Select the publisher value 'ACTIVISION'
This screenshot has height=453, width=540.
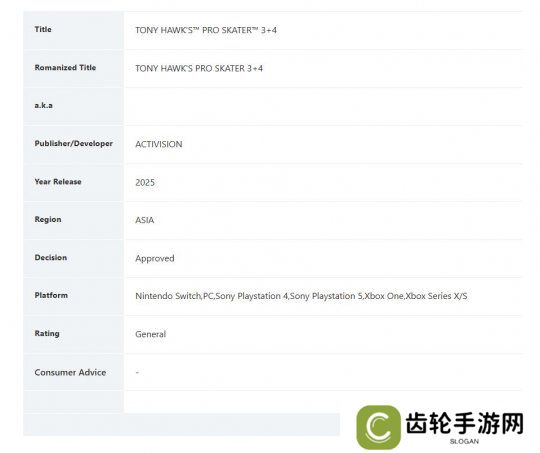click(159, 144)
